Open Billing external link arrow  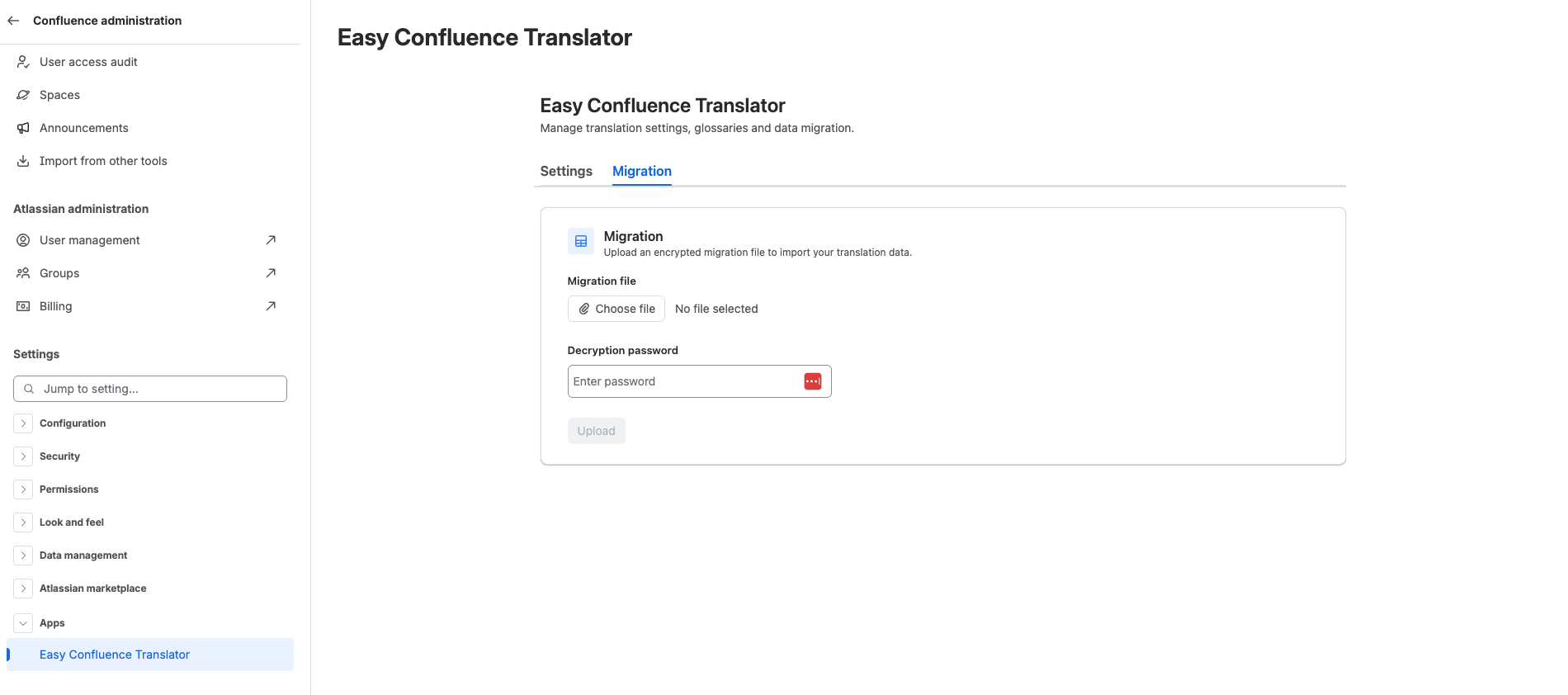point(271,306)
